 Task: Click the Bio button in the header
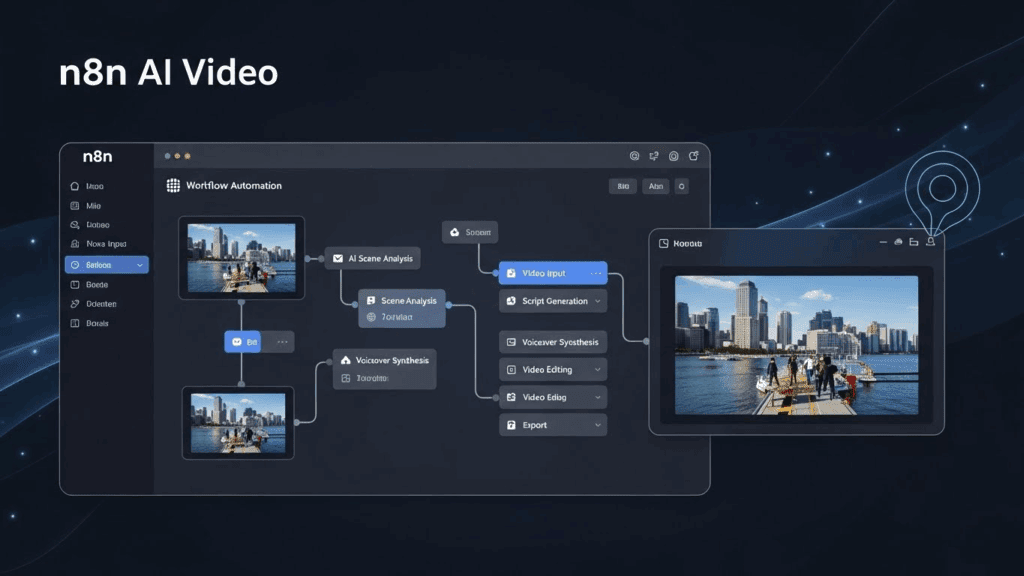(622, 186)
